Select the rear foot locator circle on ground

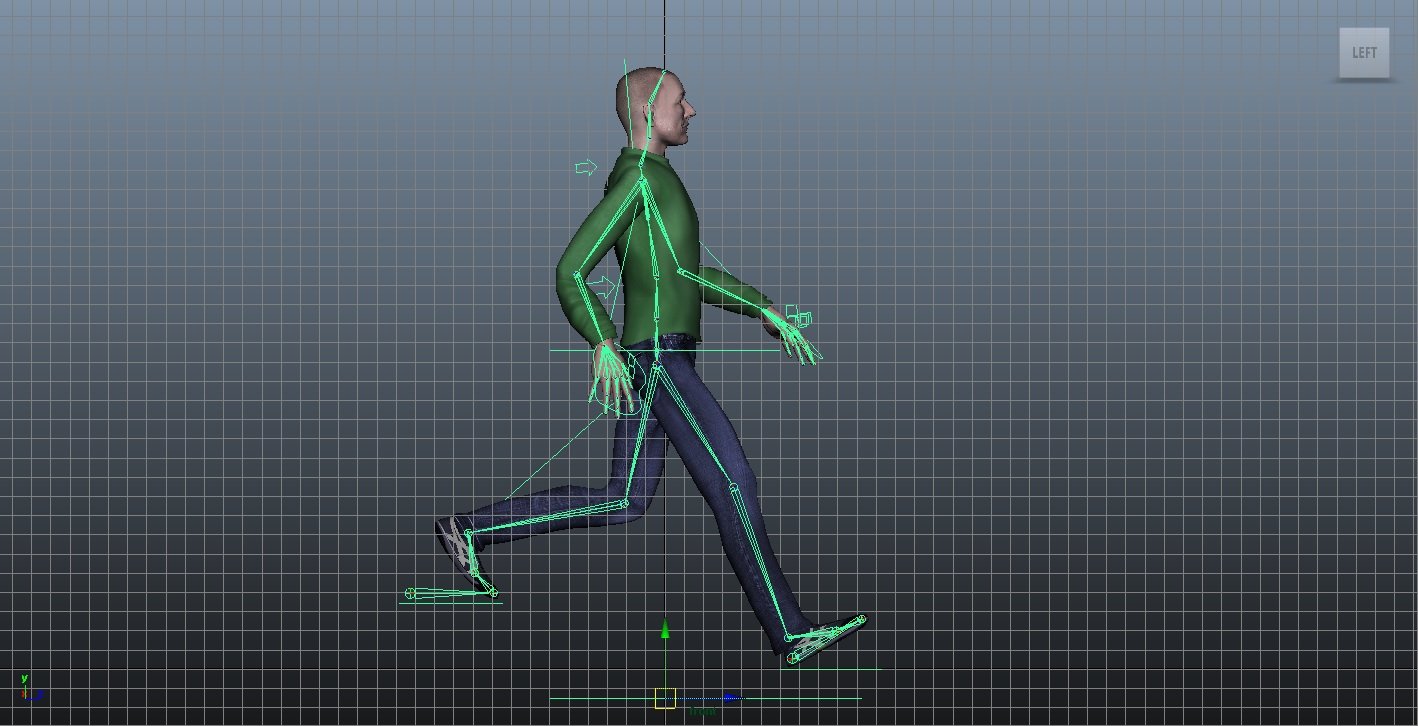pos(410,594)
